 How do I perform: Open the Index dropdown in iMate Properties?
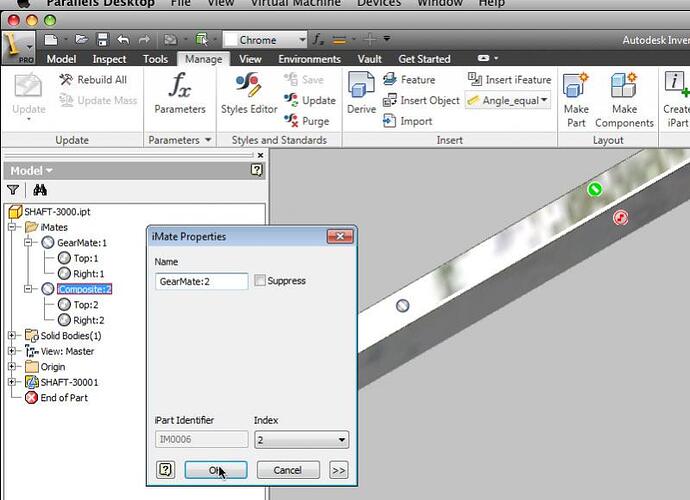[x=301, y=440]
